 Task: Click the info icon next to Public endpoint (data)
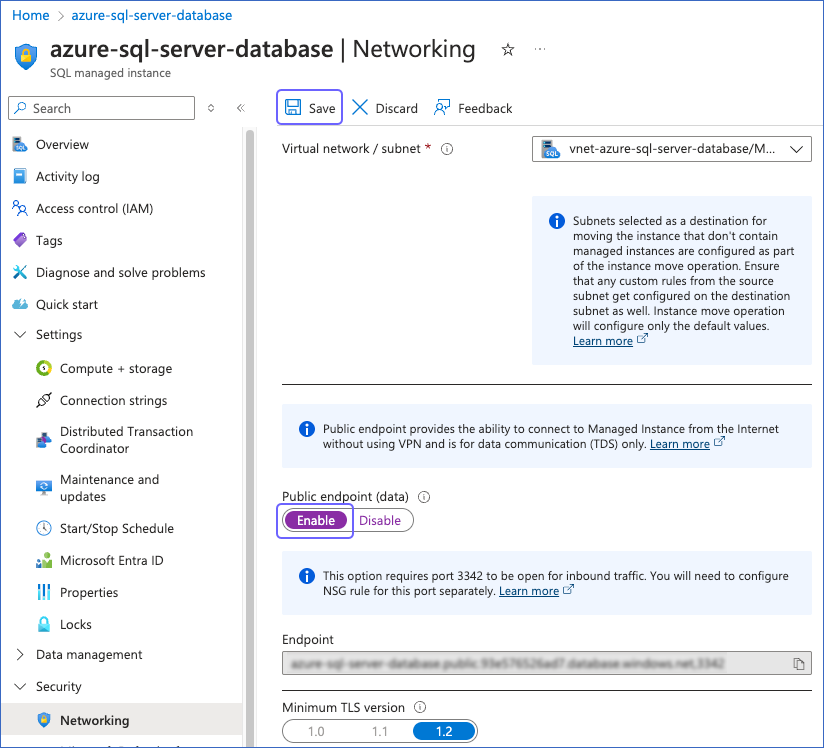coord(424,497)
